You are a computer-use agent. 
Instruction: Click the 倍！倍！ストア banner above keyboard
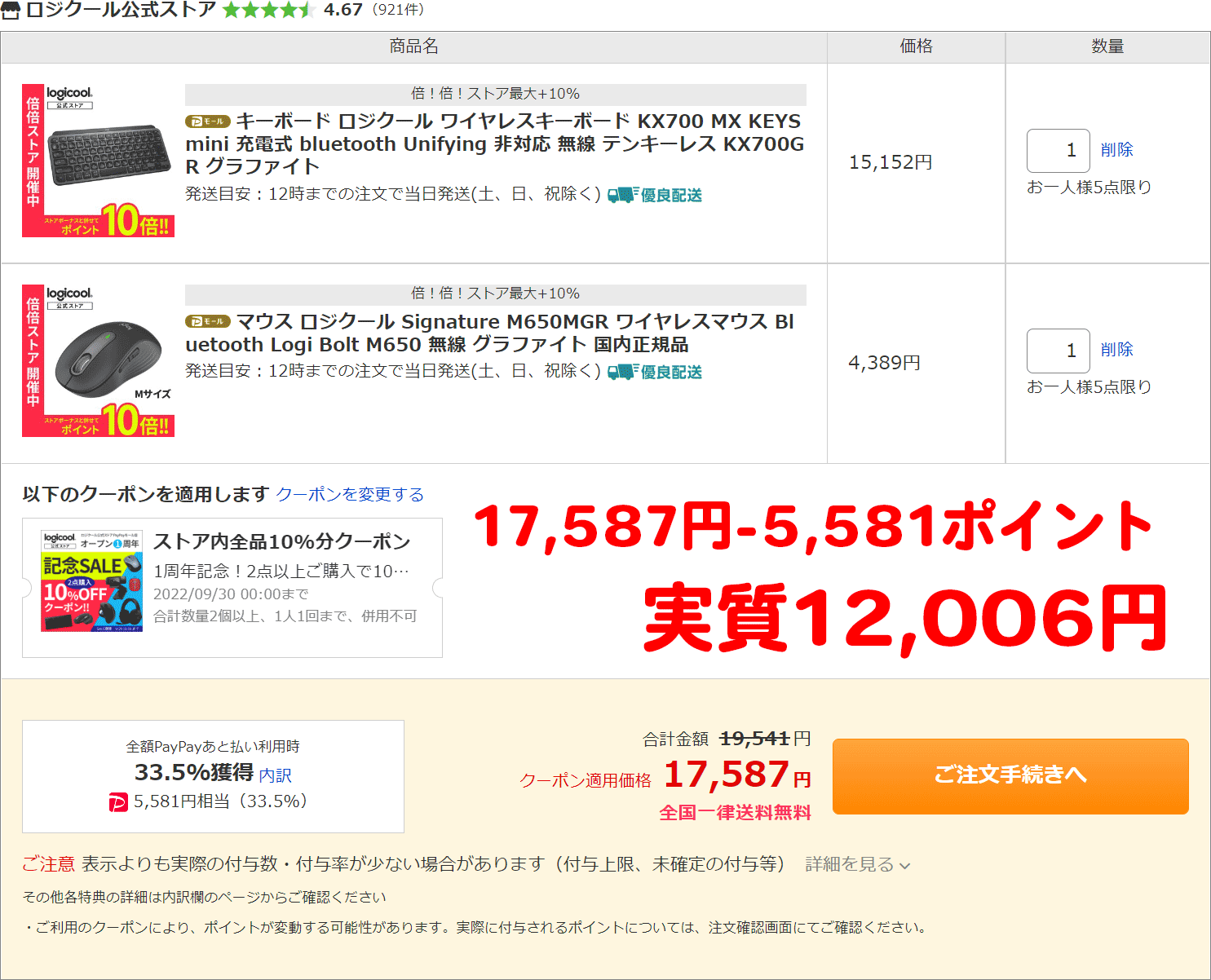(496, 94)
